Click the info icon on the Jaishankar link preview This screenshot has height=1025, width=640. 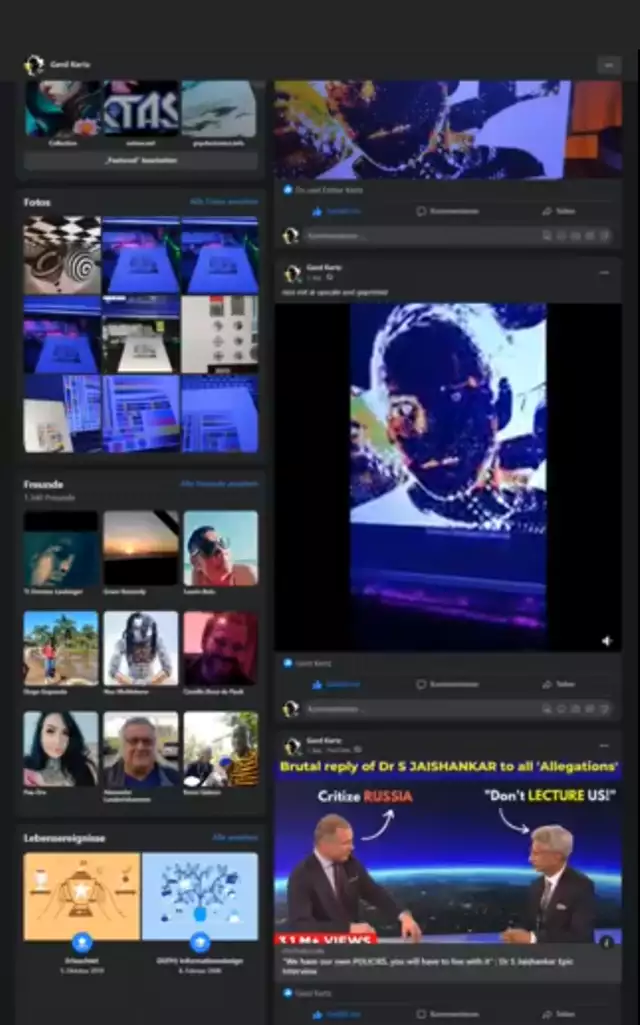607,943
